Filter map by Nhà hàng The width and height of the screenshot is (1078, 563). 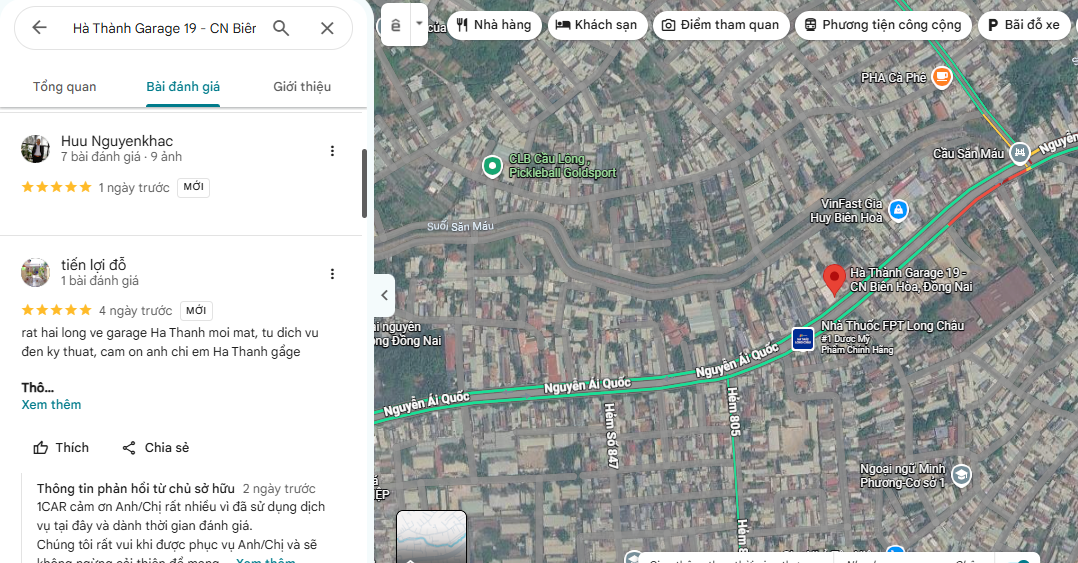point(494,25)
